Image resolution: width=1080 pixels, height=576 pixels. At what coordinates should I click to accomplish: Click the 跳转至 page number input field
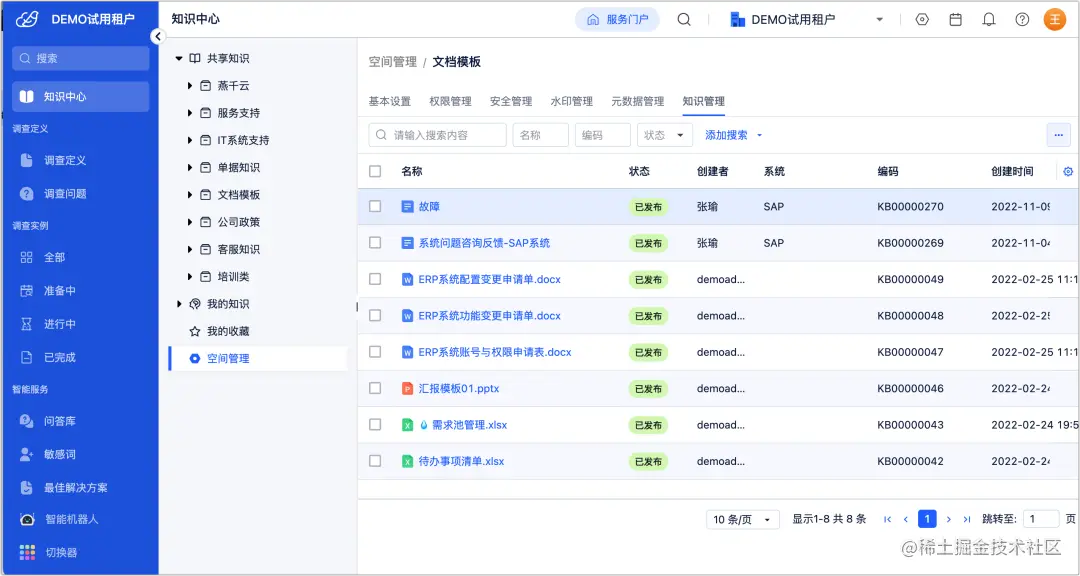coord(1040,518)
